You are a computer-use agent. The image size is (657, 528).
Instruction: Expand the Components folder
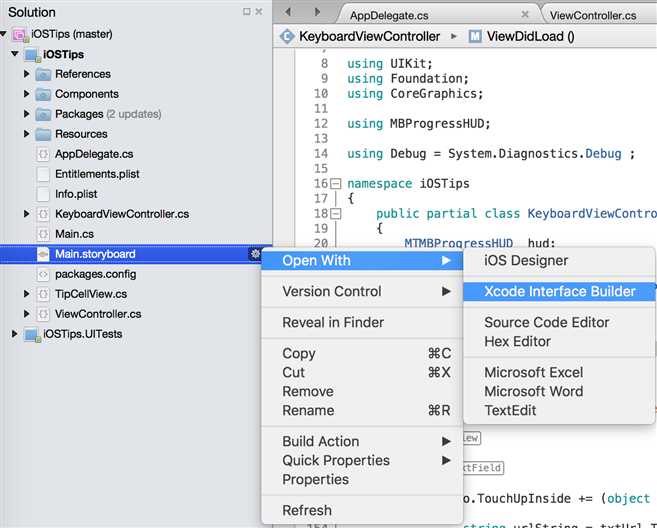[26, 94]
